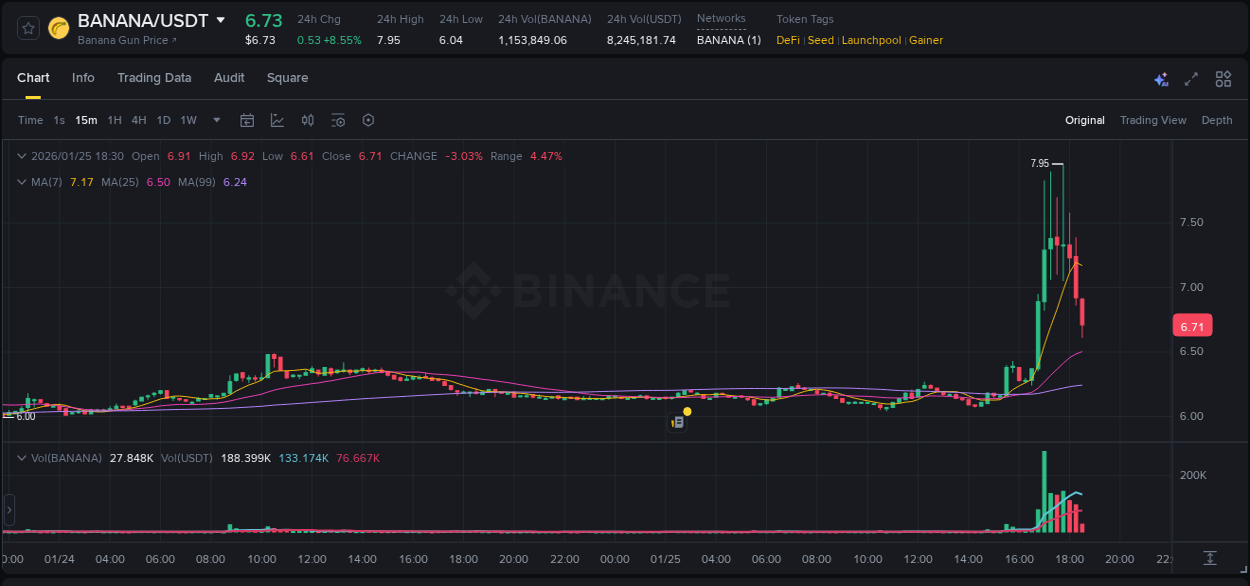Open the extra timeframes dropdown arrow
This screenshot has height=586, width=1250.
(214, 120)
